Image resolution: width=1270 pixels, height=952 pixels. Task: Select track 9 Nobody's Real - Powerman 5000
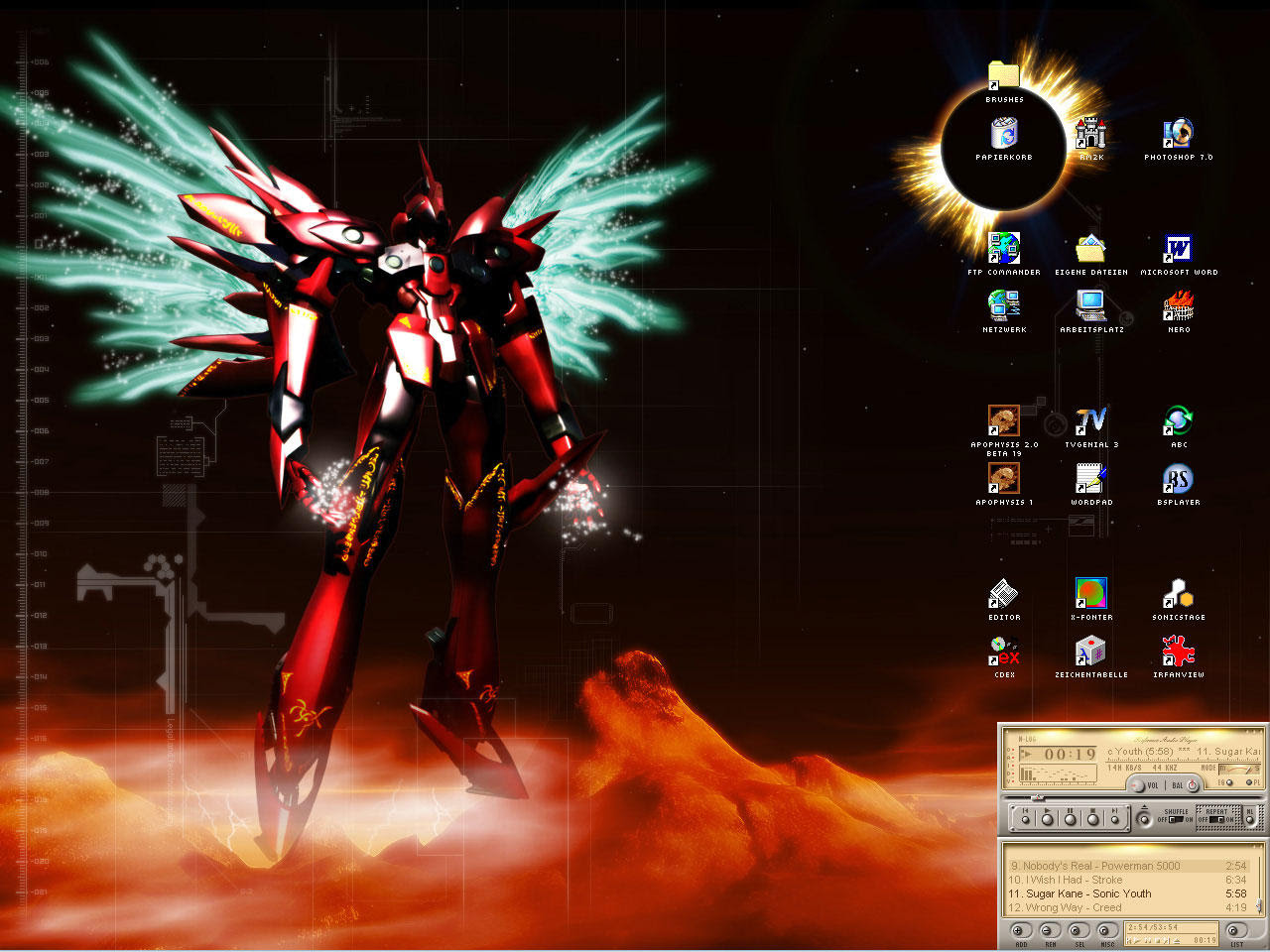tap(1129, 866)
